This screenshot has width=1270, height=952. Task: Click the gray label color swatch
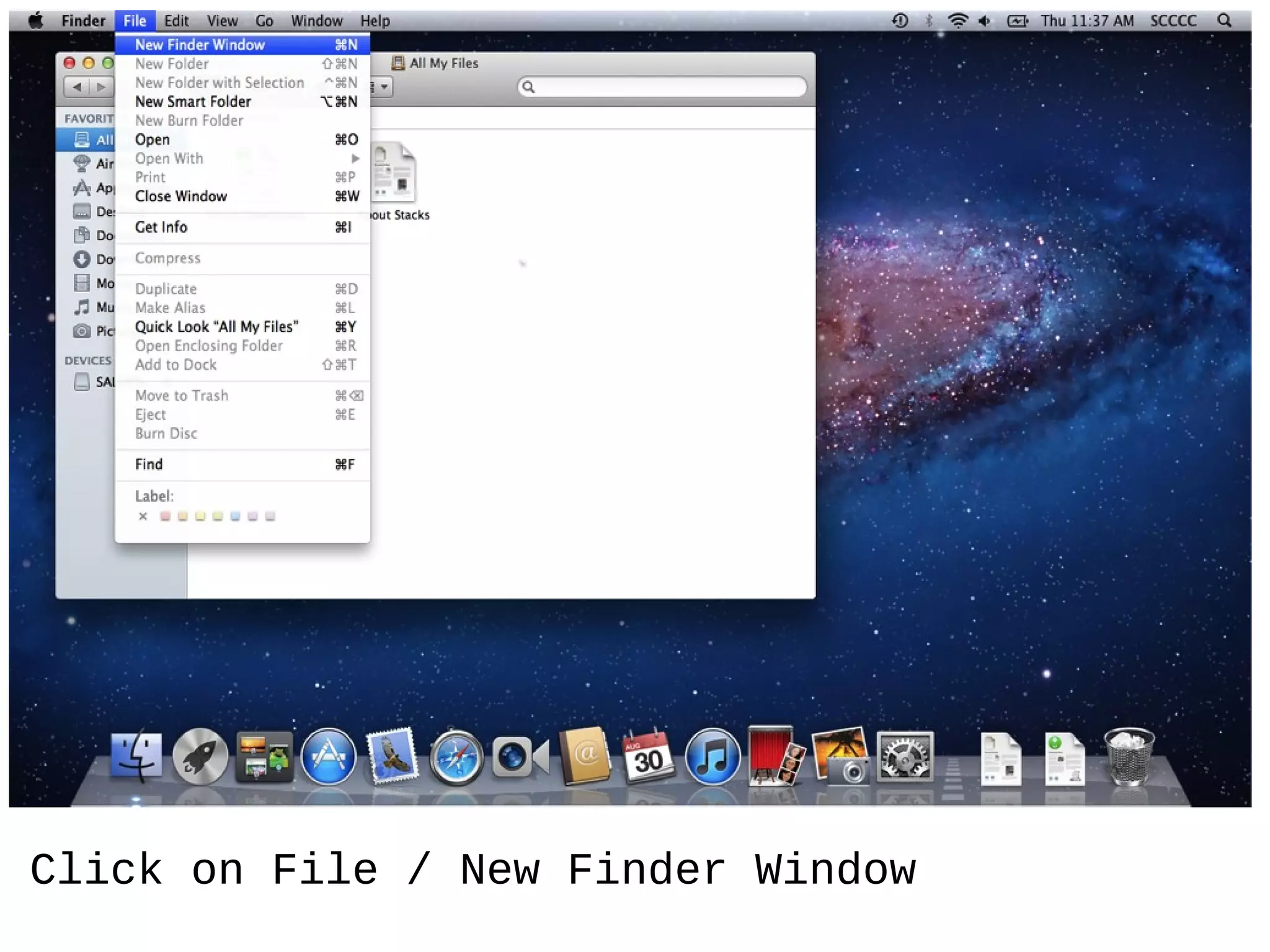(270, 516)
